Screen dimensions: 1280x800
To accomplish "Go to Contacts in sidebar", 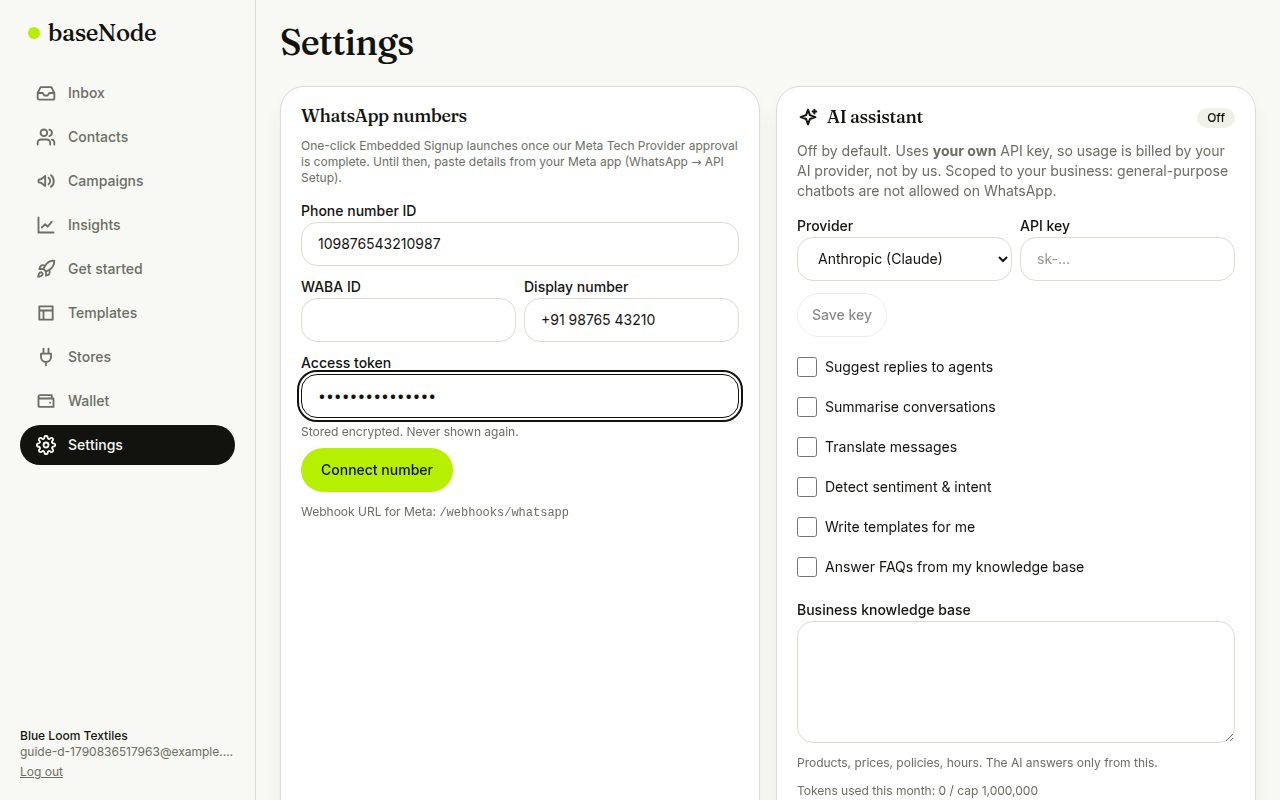I will point(127,137).
